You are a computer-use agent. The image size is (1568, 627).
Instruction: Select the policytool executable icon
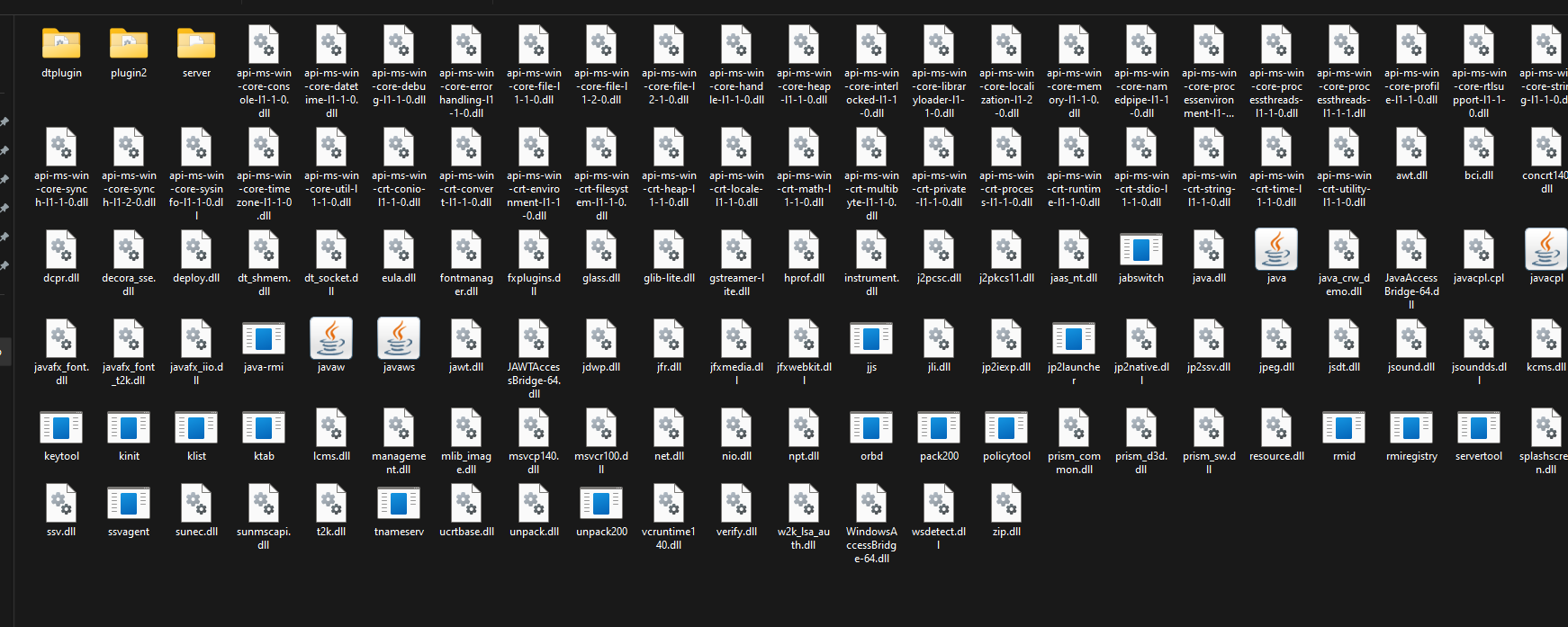click(1006, 427)
